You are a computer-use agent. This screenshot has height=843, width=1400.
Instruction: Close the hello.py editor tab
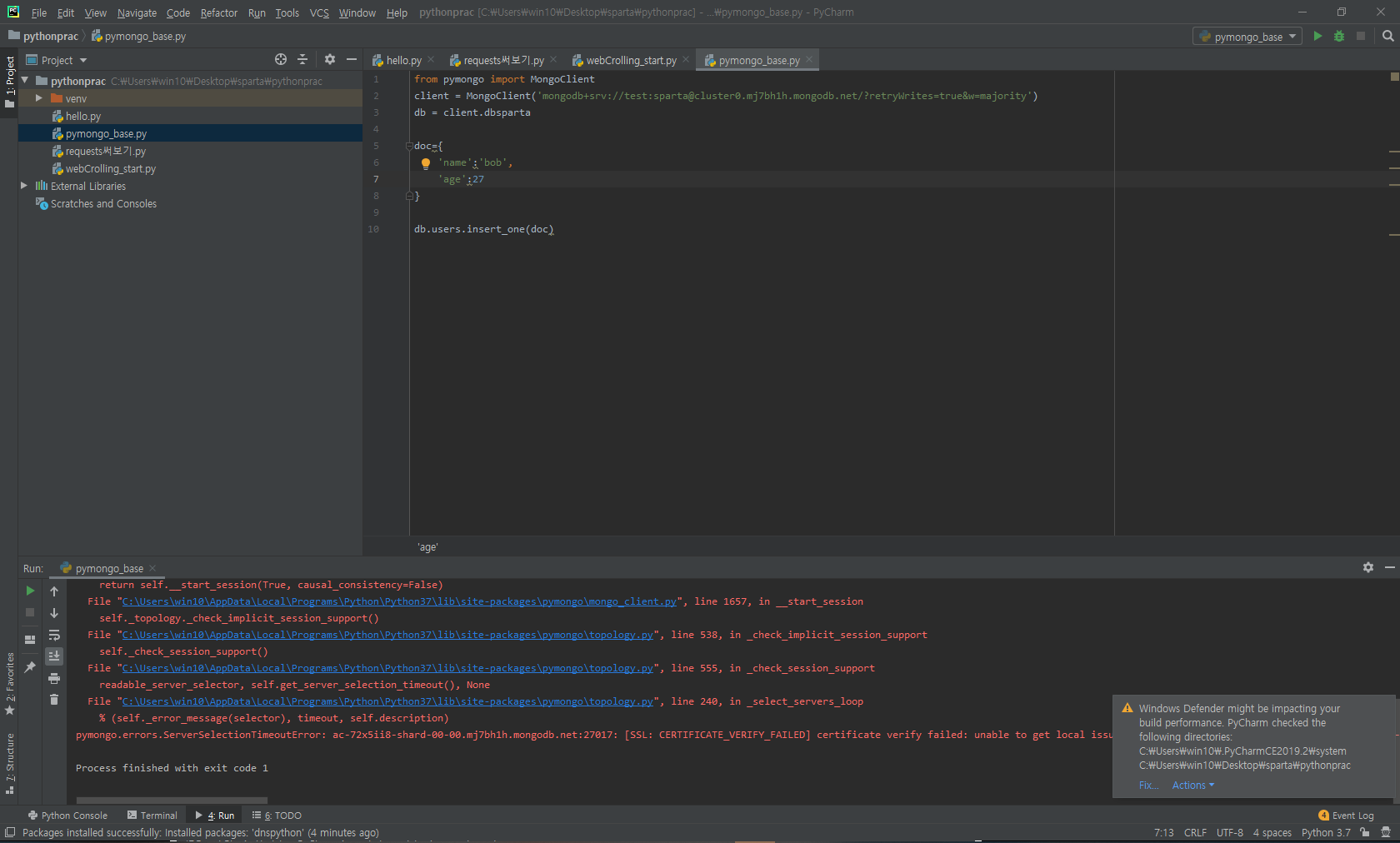[431, 59]
